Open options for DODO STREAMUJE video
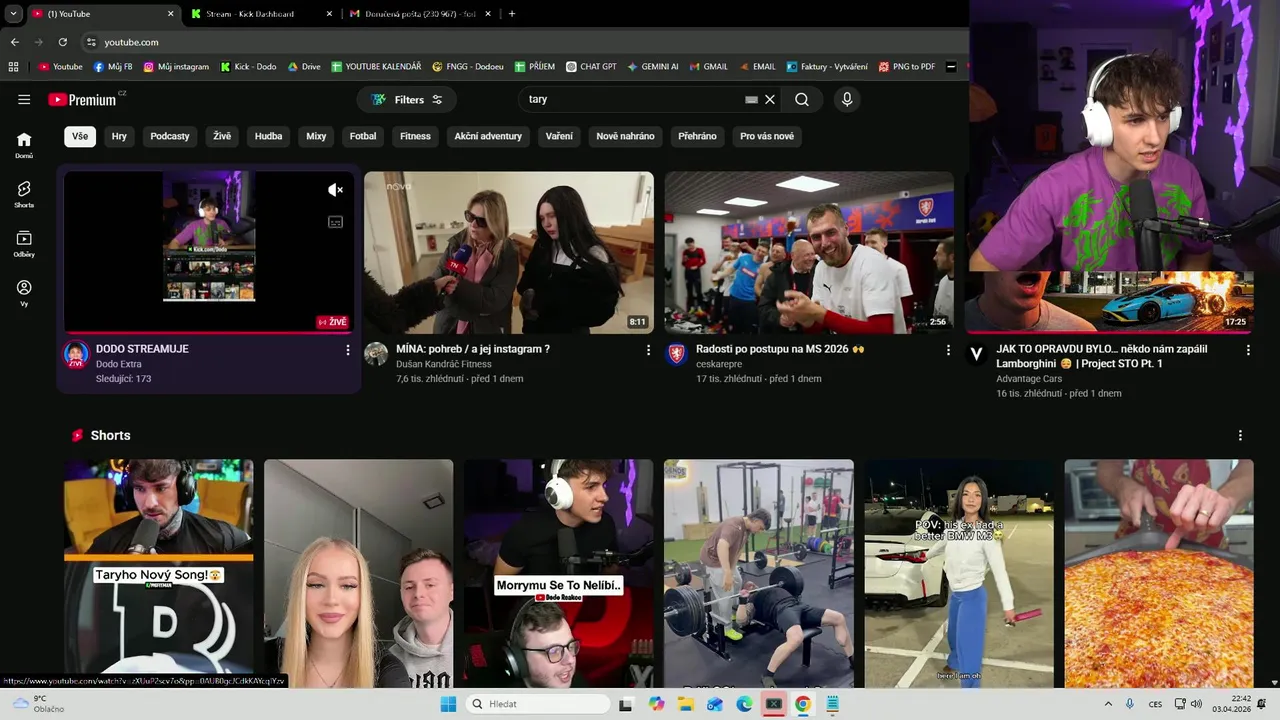This screenshot has height=720, width=1280. 348,350
